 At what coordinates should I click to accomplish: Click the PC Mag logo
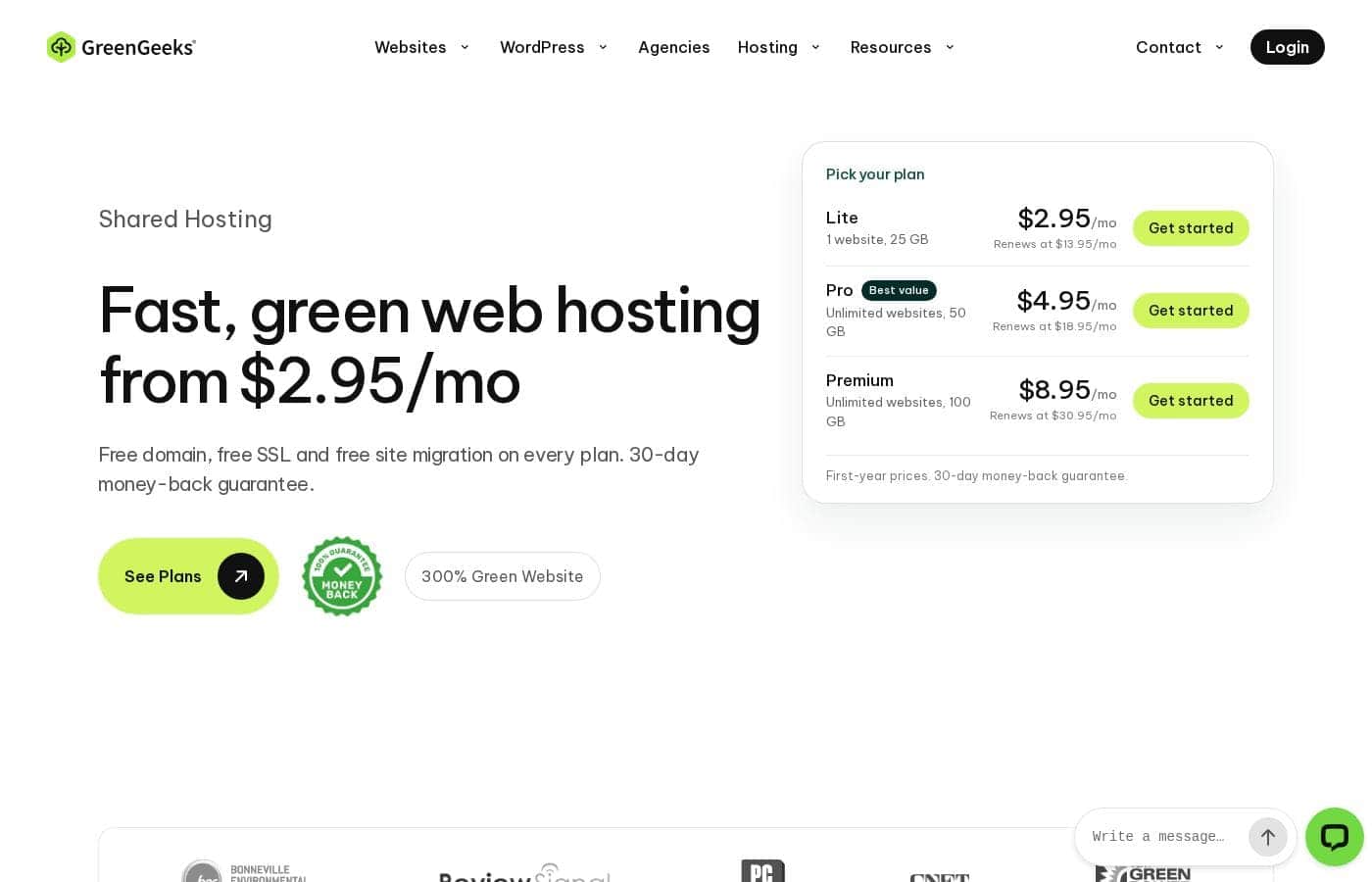763,870
